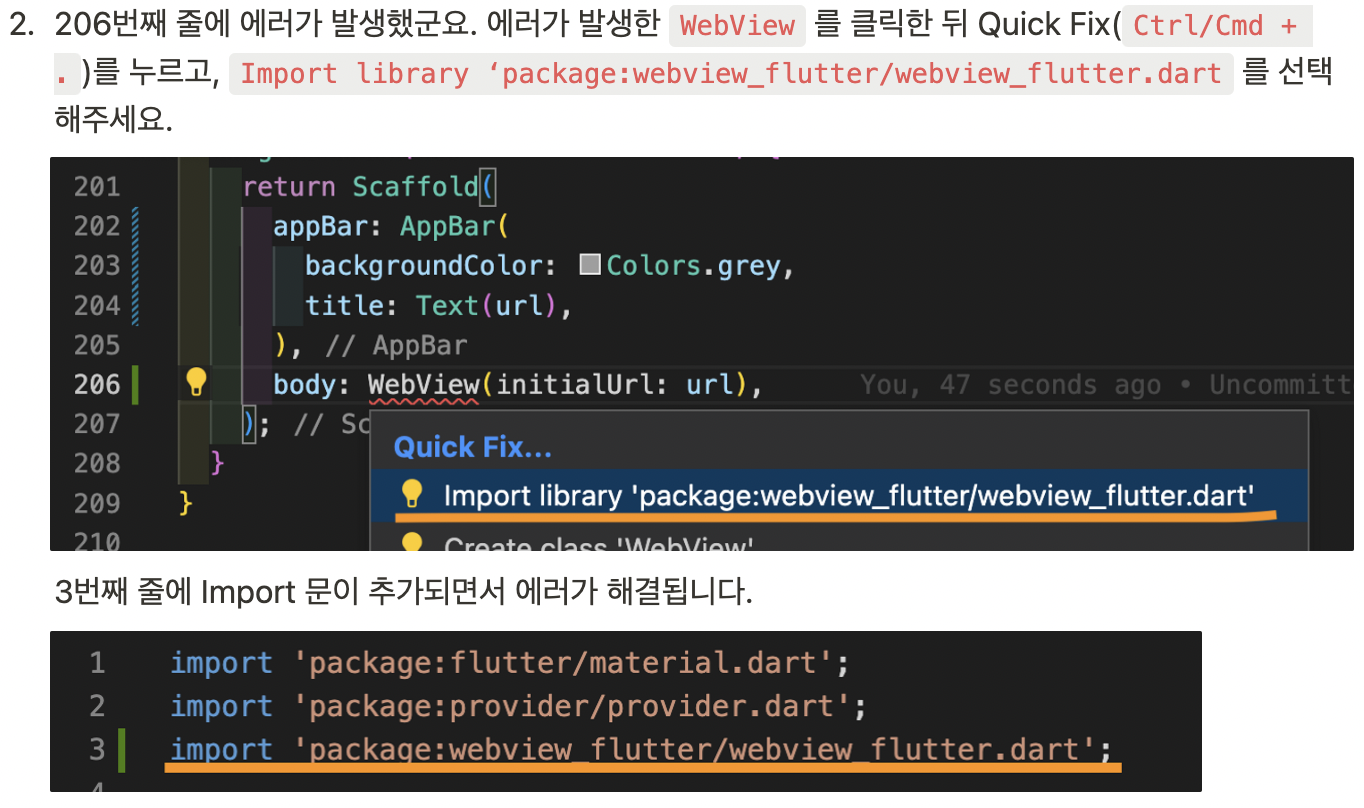1364x808 pixels.
Task: Click the import 'package:provider/provider.dart' line
Action: click(x=517, y=706)
